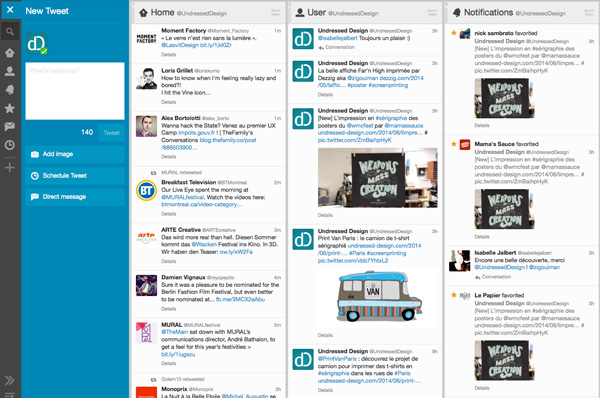600x398 pixels.
Task: Expand Details of Breakfast Television tweet
Action: point(169,214)
